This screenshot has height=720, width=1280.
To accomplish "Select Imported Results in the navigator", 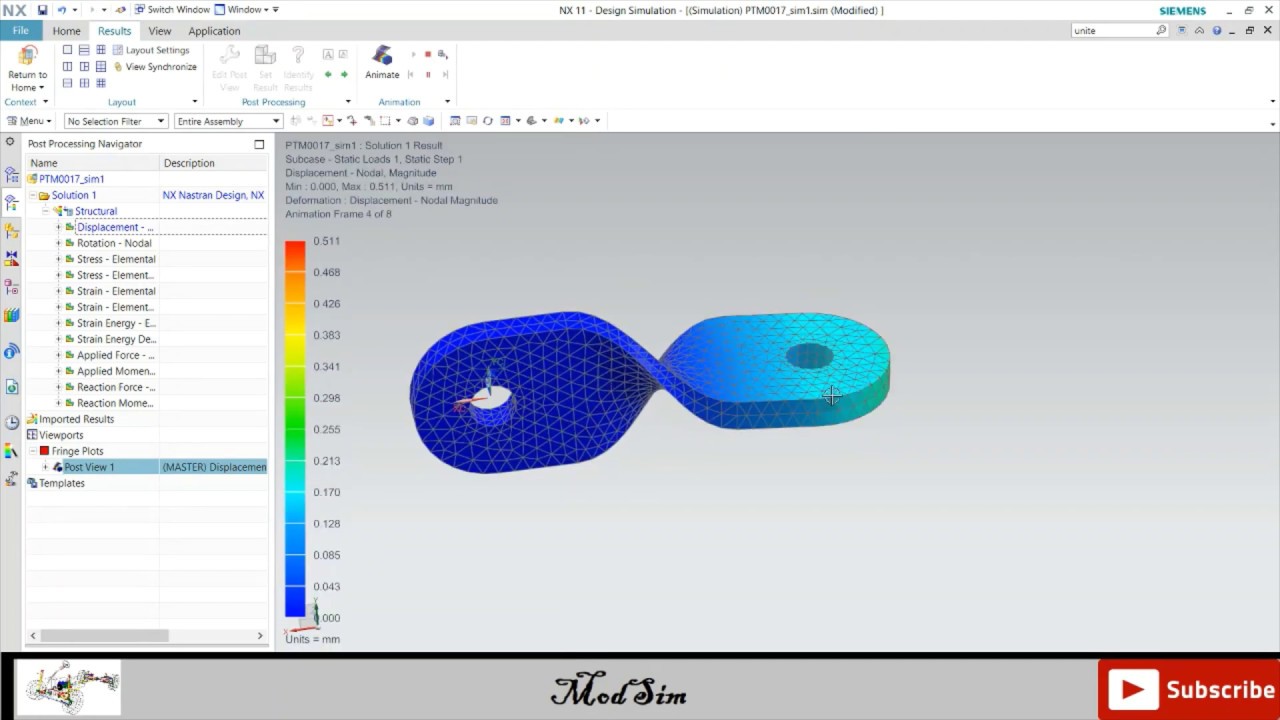I will [x=76, y=419].
